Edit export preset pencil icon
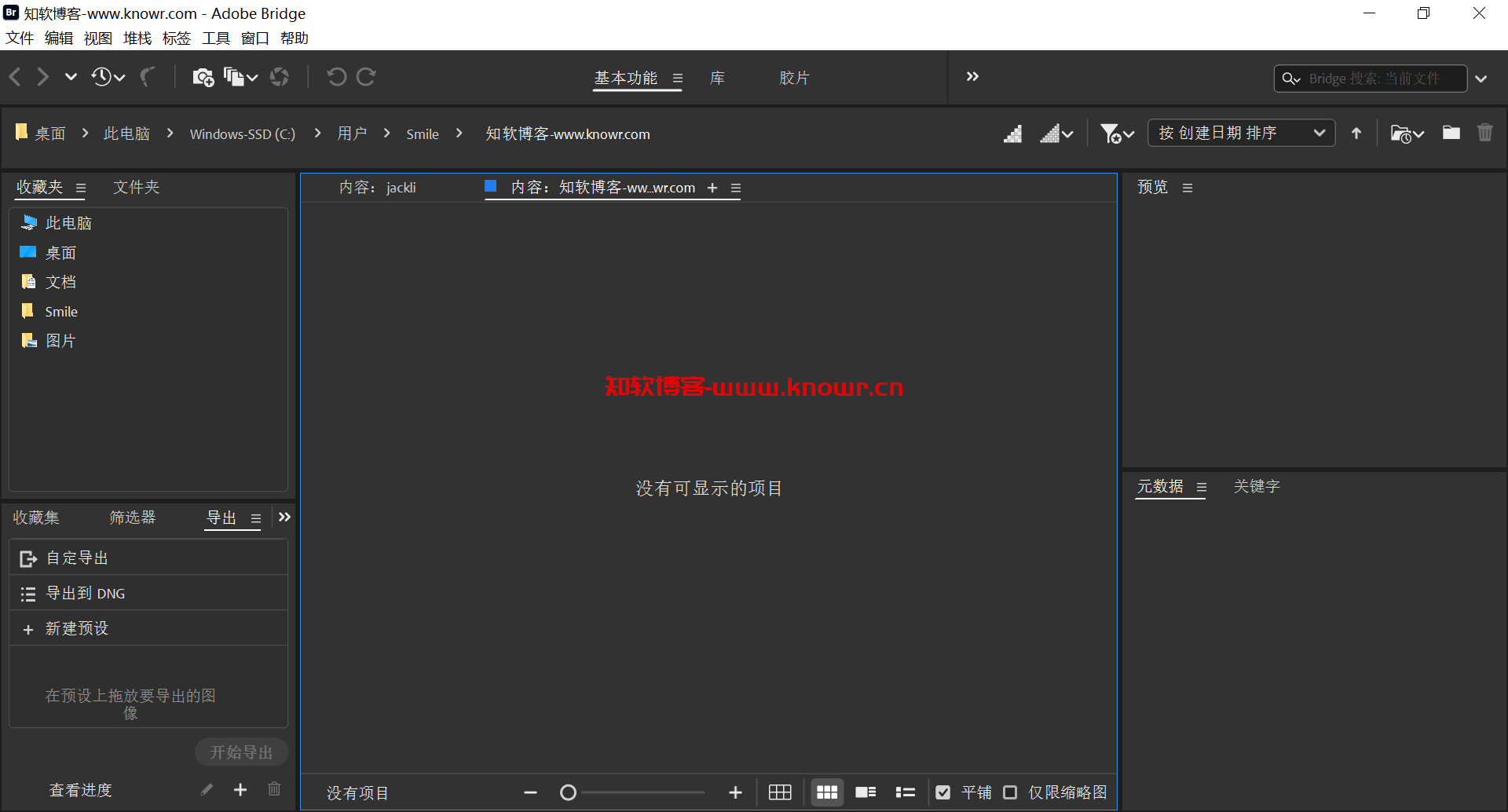 click(207, 789)
